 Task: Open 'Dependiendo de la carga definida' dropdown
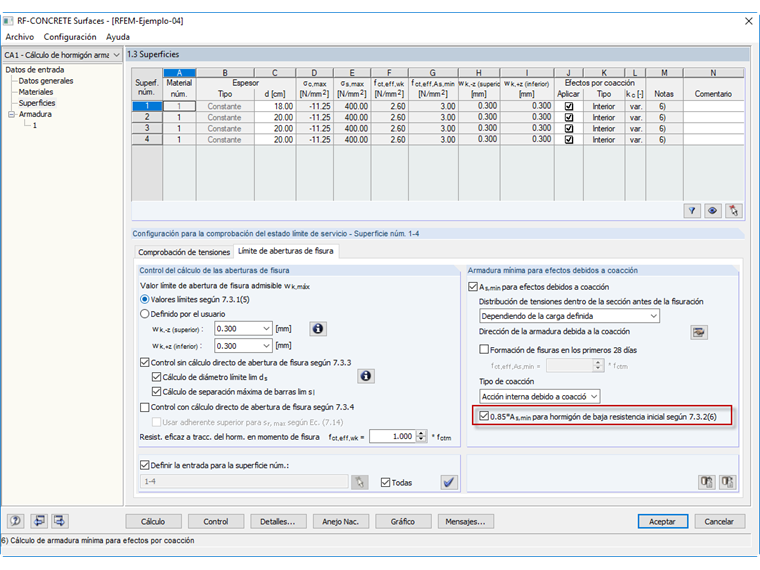point(653,316)
